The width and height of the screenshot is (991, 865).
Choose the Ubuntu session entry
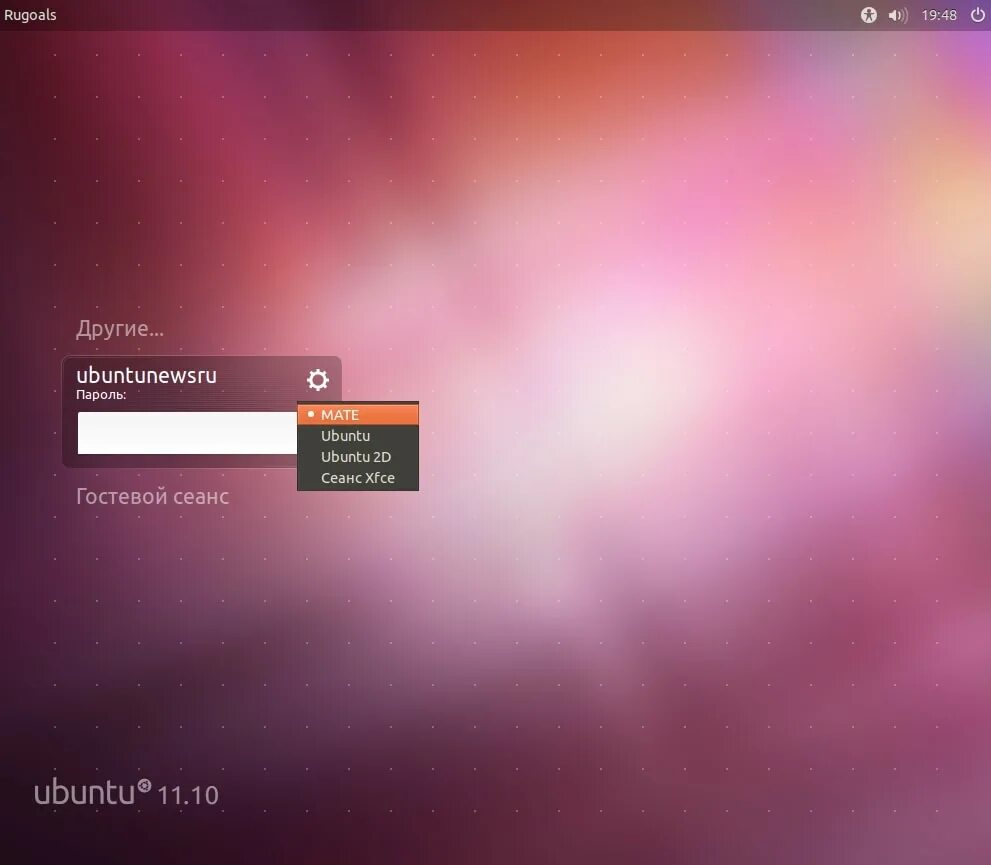358,435
